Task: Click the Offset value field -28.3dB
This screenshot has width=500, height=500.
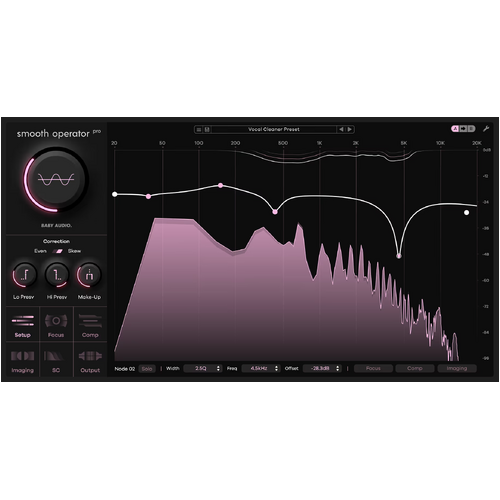Action: [322, 368]
